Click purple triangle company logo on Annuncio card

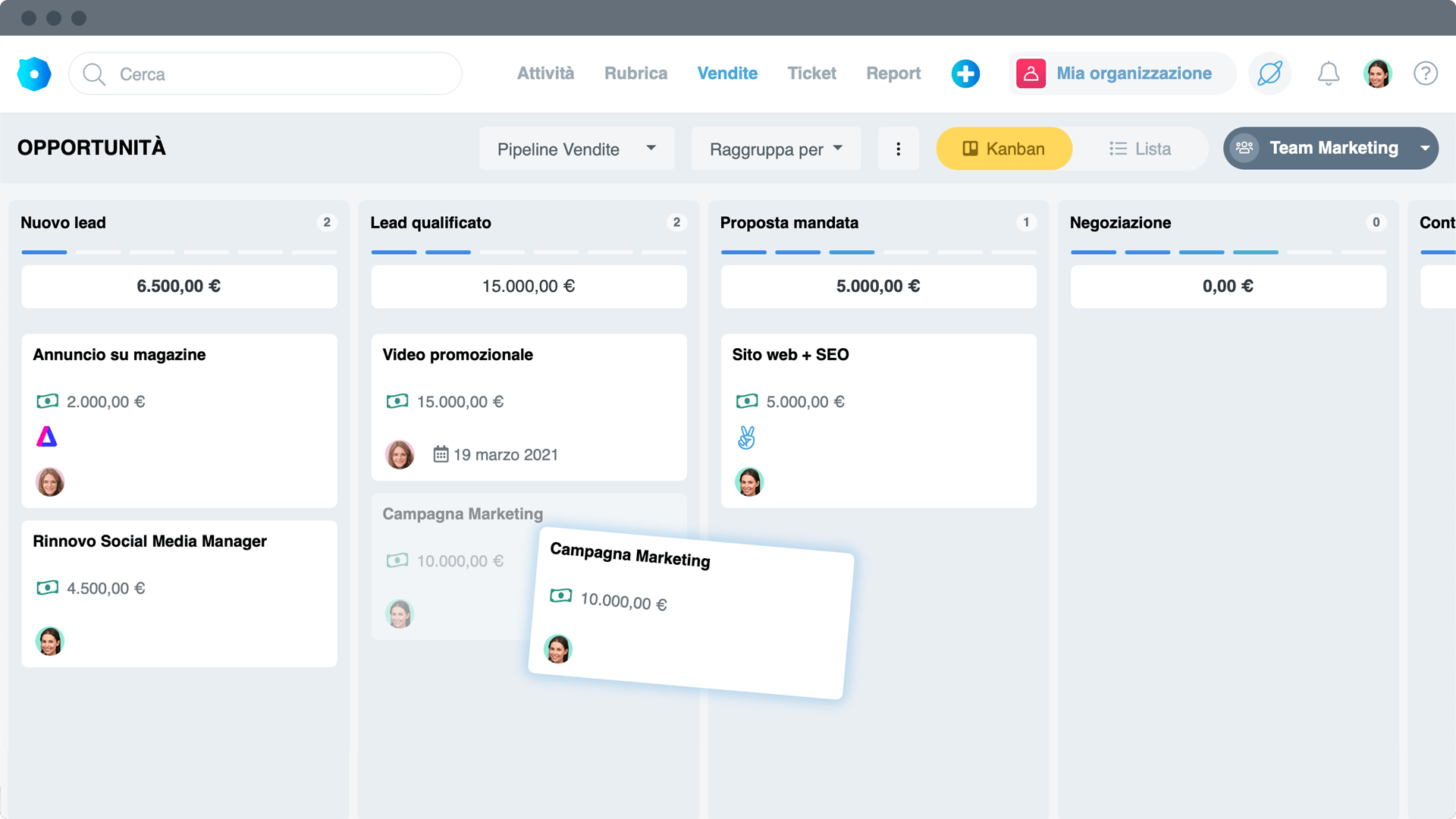tap(47, 437)
